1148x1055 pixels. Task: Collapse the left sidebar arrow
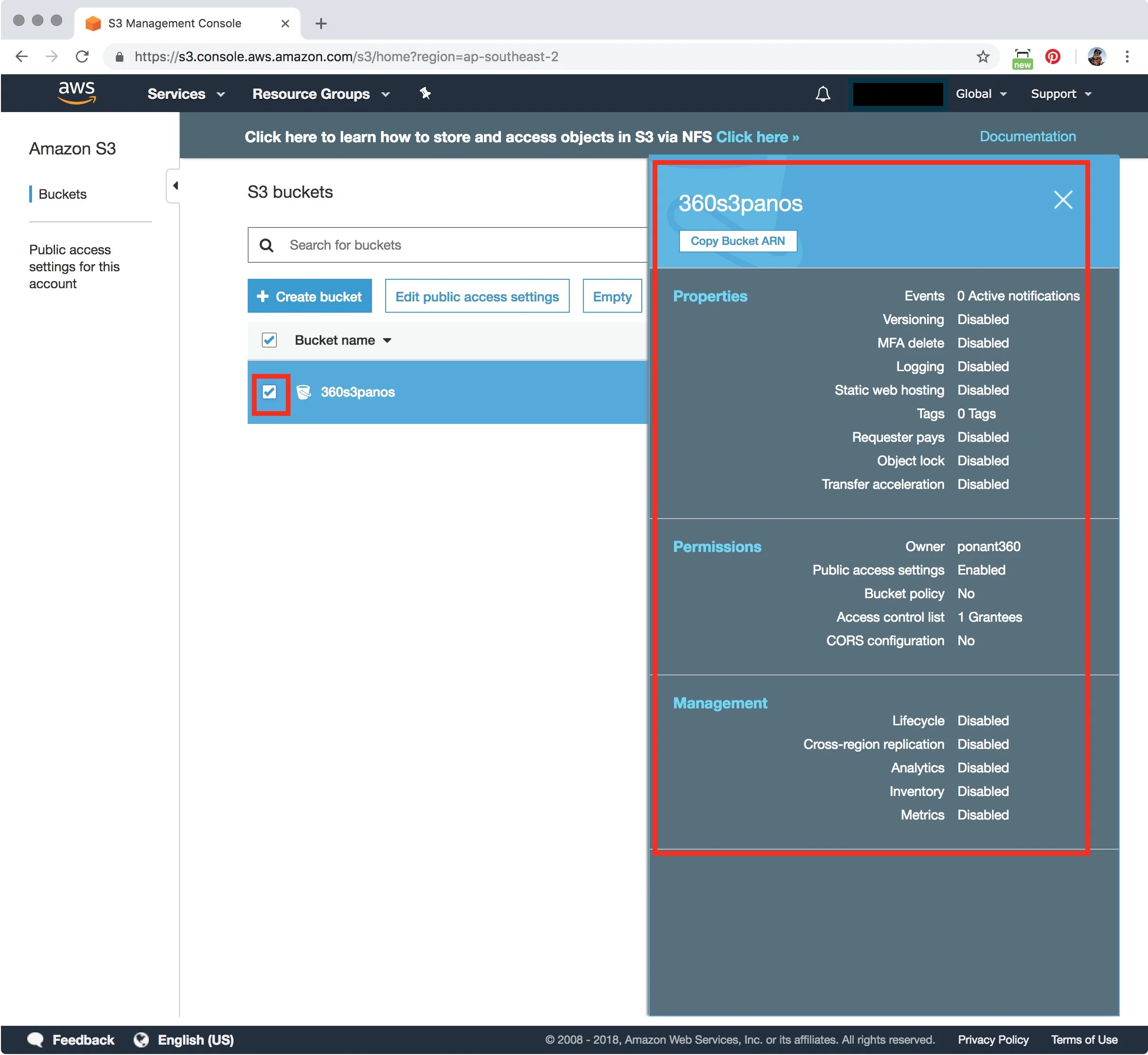175,186
